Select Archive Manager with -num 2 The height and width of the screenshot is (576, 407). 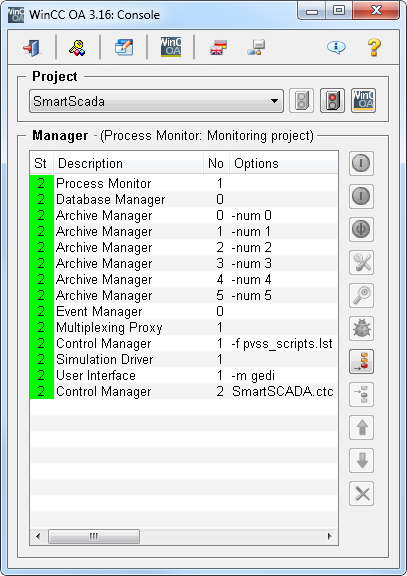click(x=184, y=247)
